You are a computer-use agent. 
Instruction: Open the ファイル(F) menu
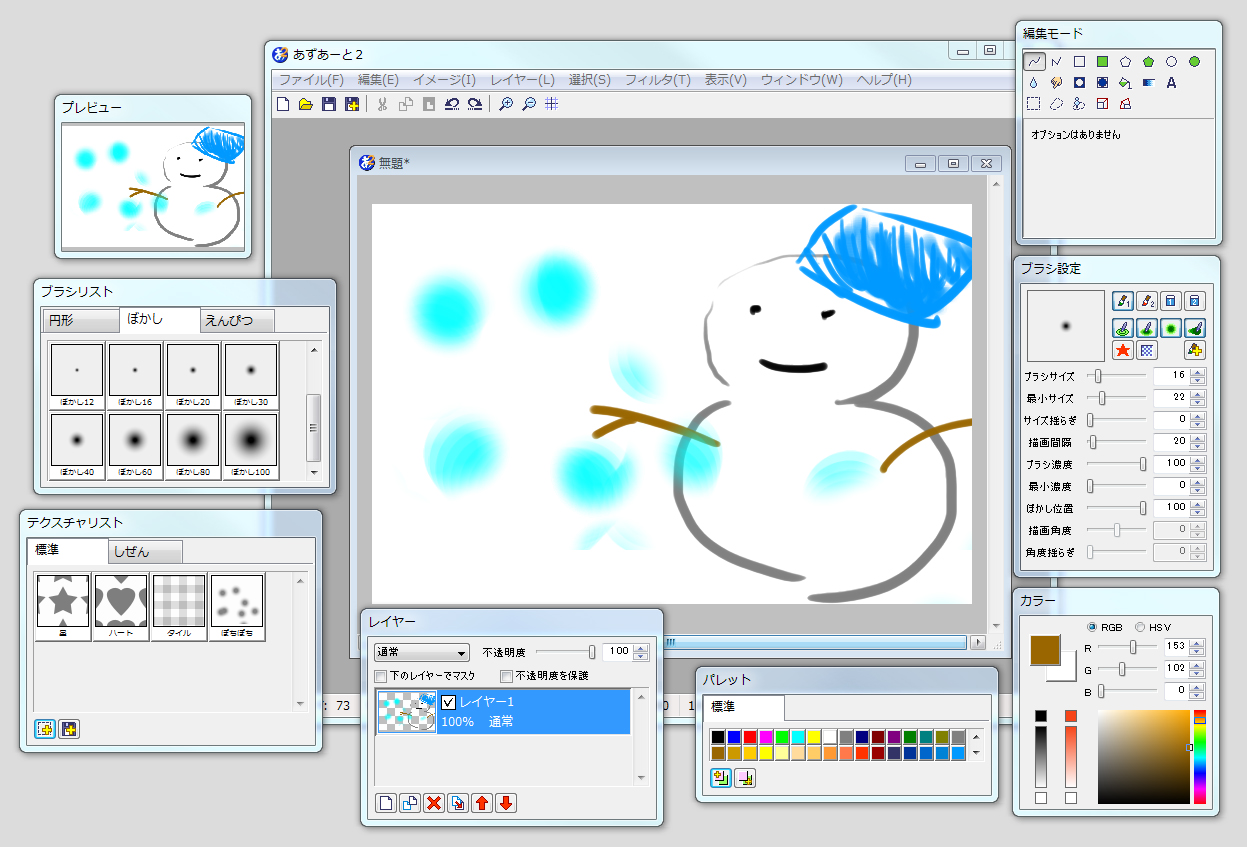click(x=311, y=80)
